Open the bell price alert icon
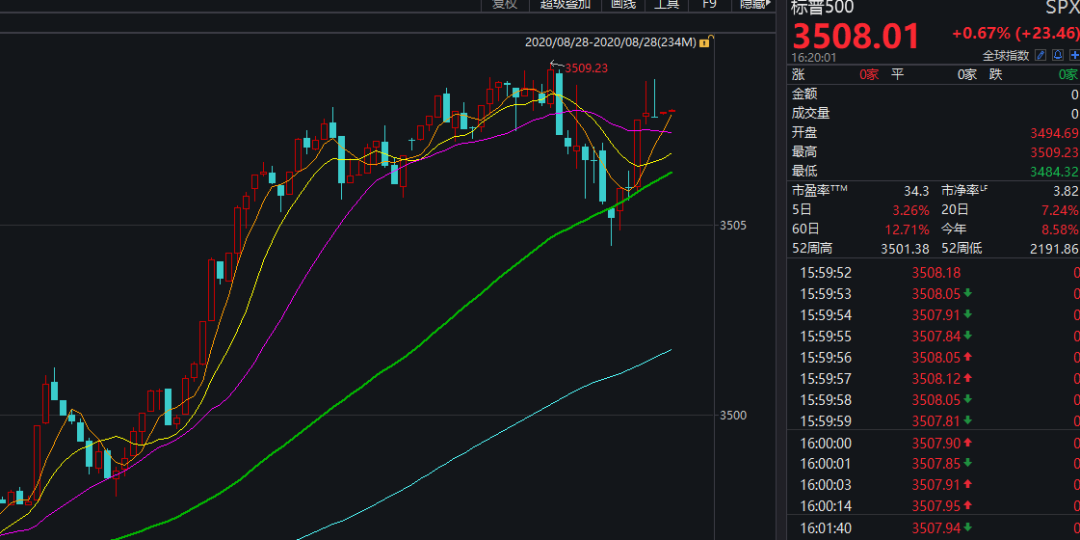The image size is (1080, 540). pos(1057,55)
